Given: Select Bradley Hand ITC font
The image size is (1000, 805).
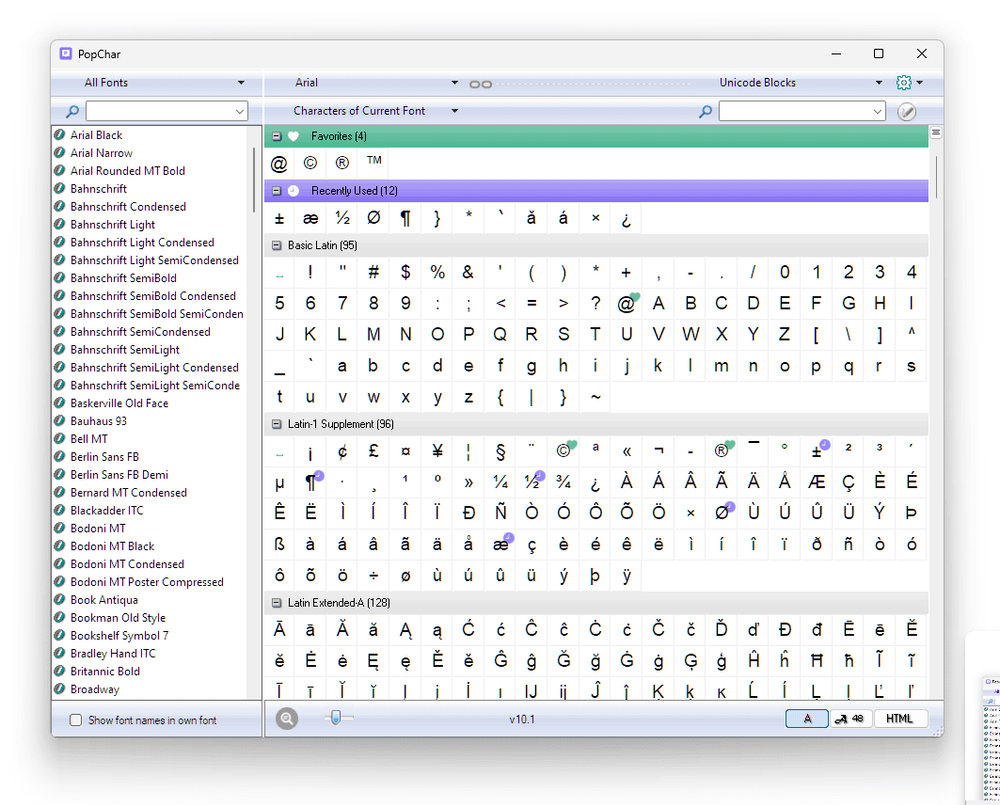Looking at the screenshot, I should coord(113,653).
